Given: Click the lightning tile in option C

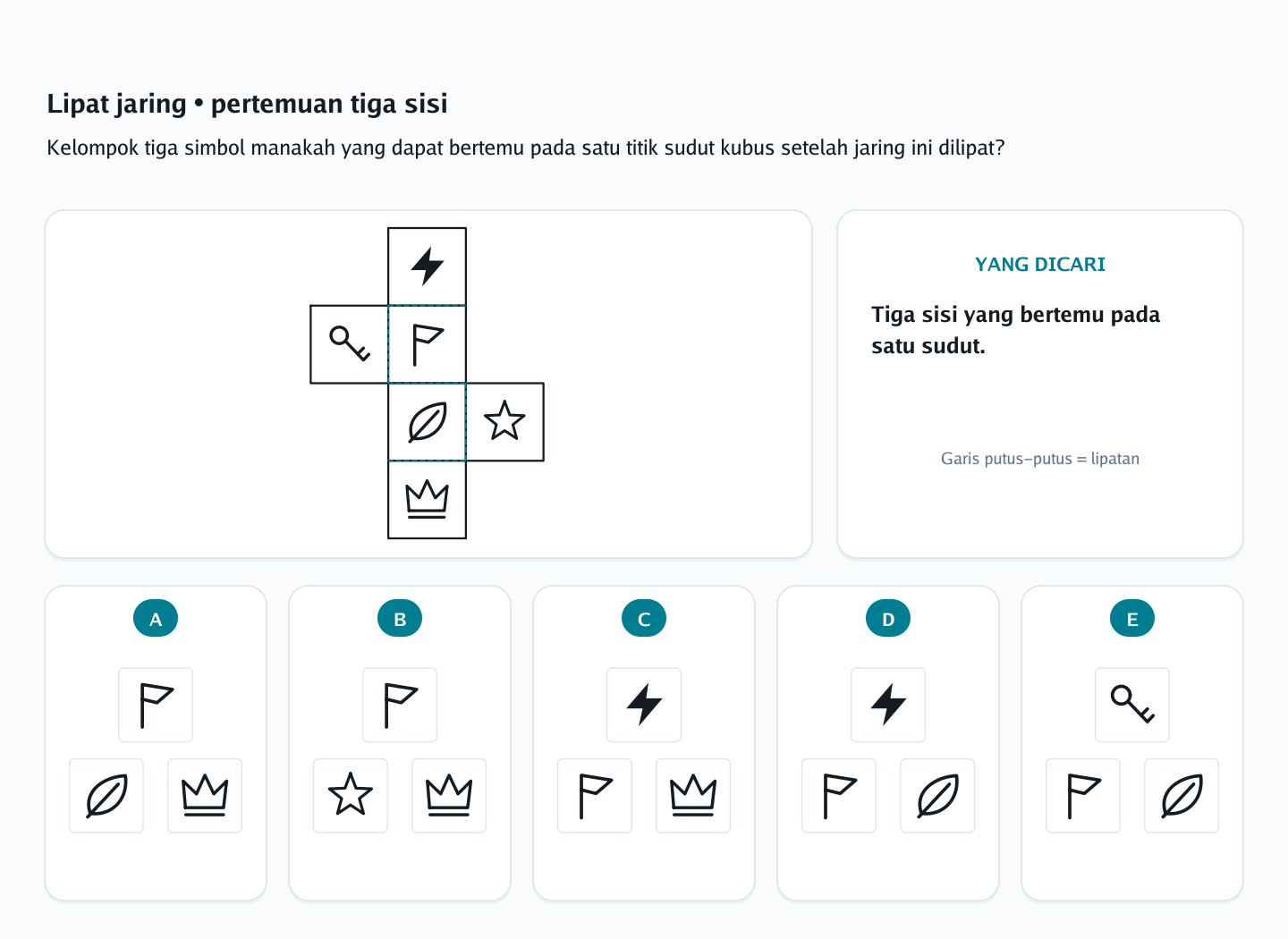Looking at the screenshot, I should pos(644,705).
